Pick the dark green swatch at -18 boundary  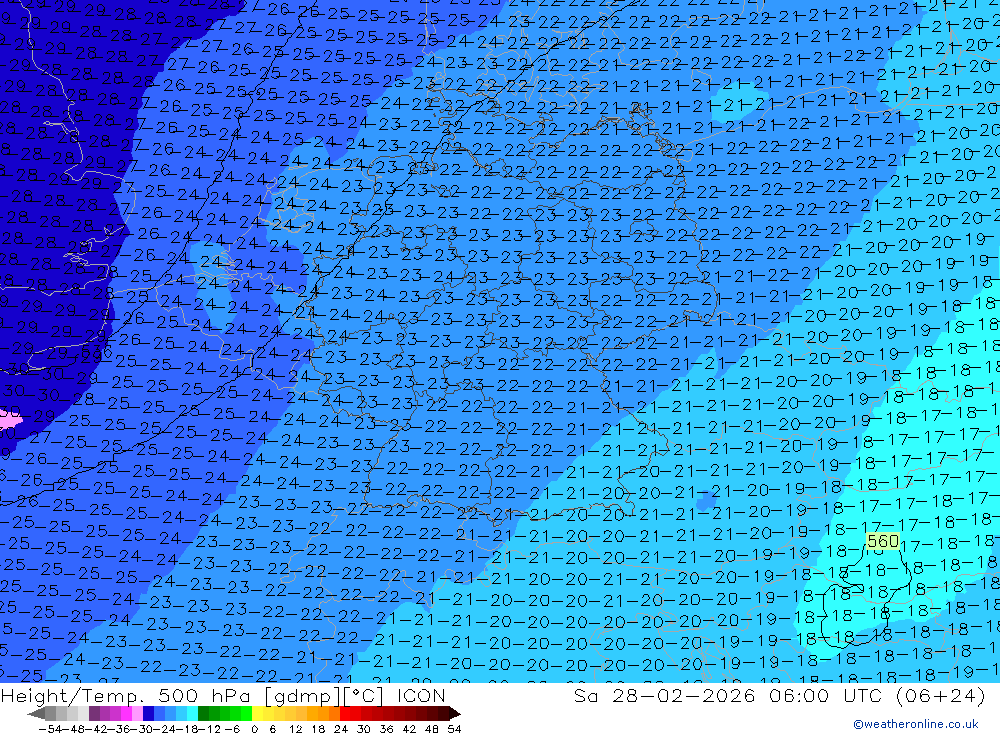(x=203, y=714)
